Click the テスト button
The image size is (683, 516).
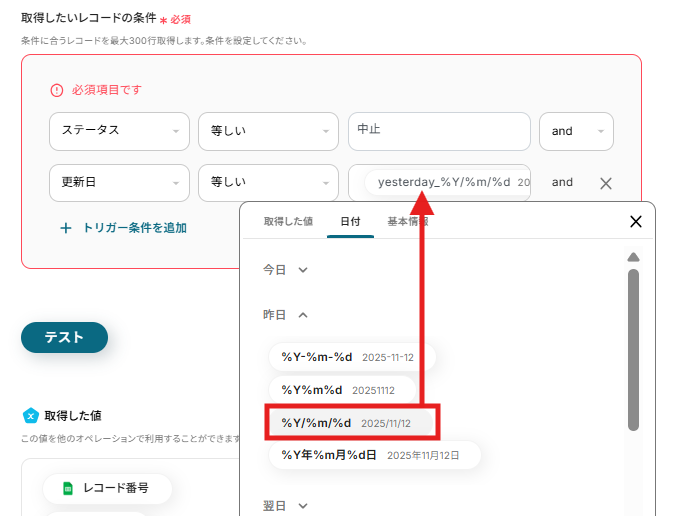pos(64,337)
